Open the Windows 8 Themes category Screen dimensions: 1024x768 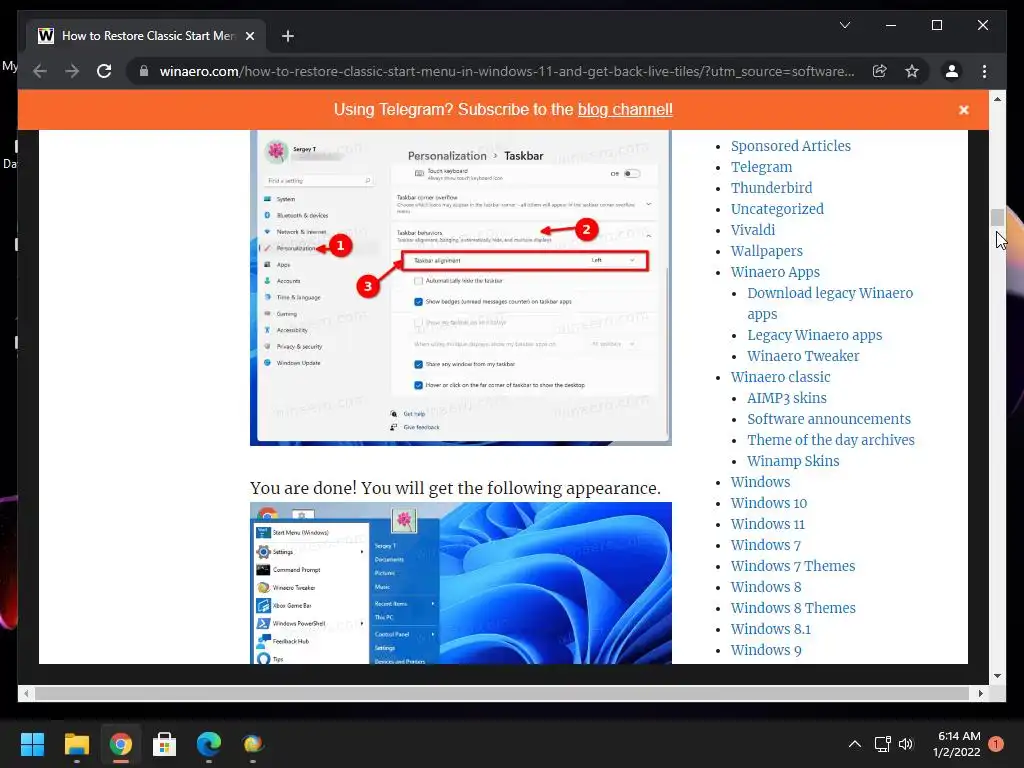point(793,608)
